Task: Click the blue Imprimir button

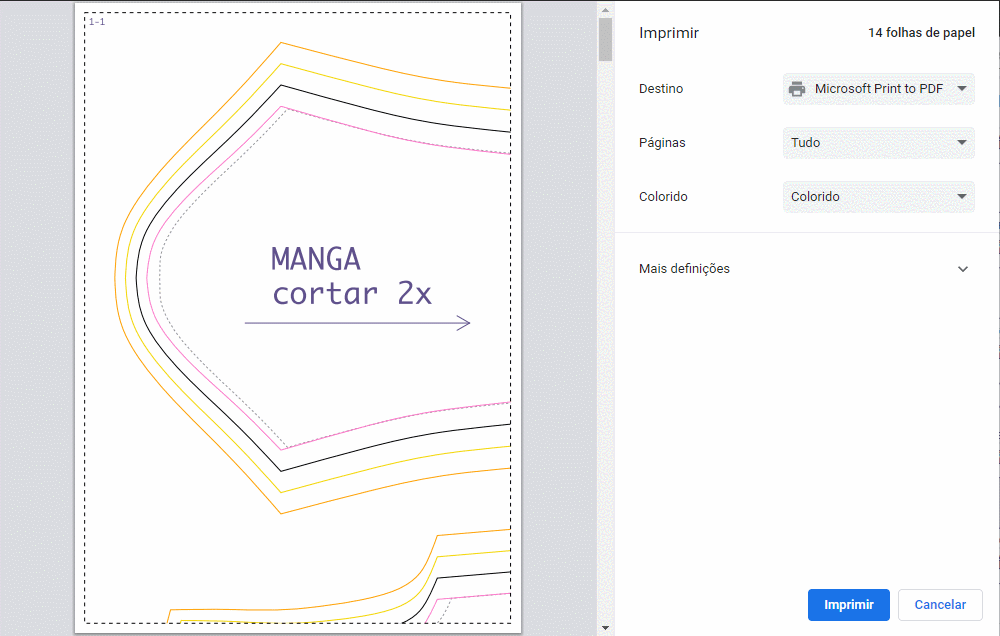Action: click(848, 605)
